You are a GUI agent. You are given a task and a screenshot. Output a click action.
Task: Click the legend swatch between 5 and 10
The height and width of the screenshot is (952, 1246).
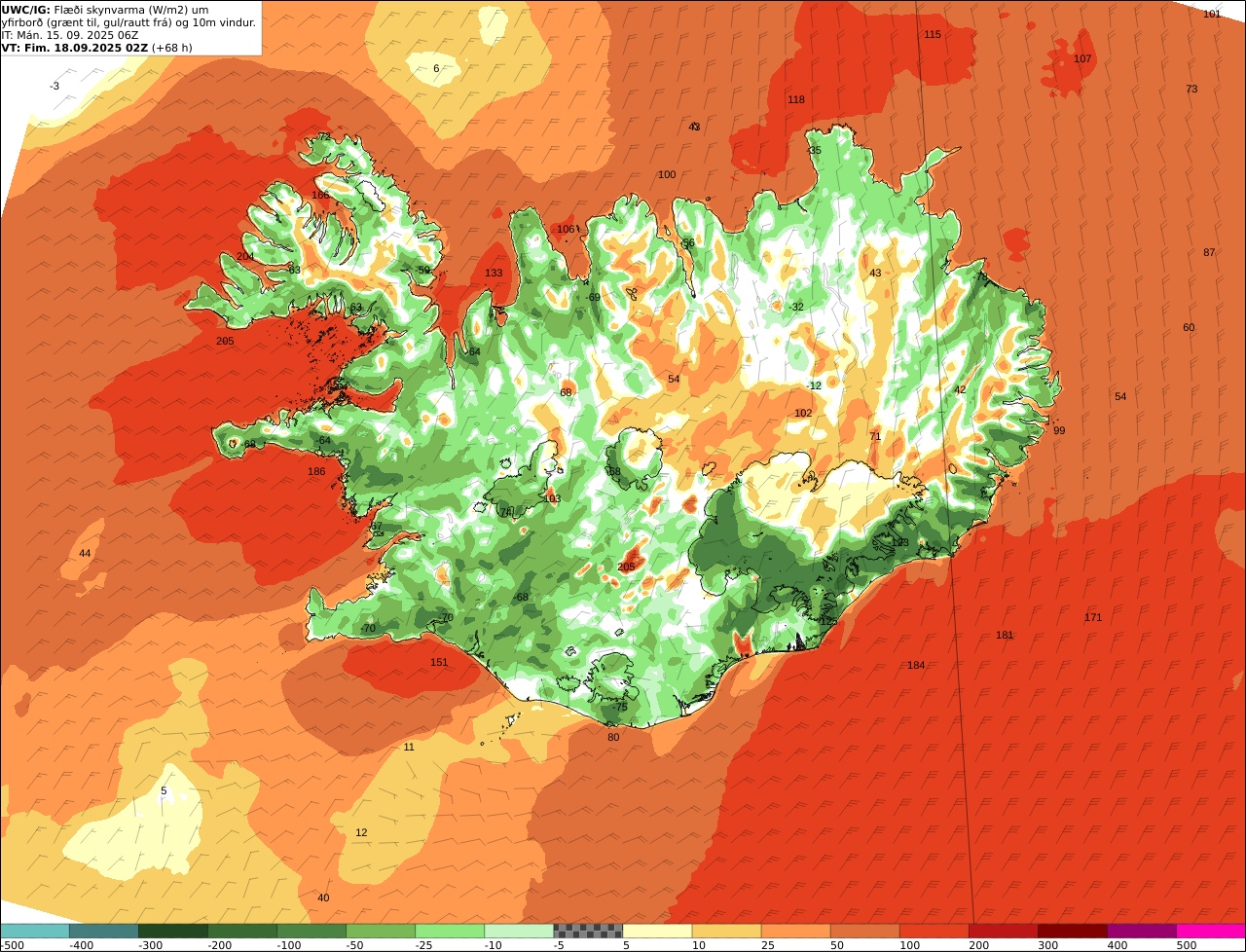click(x=657, y=931)
